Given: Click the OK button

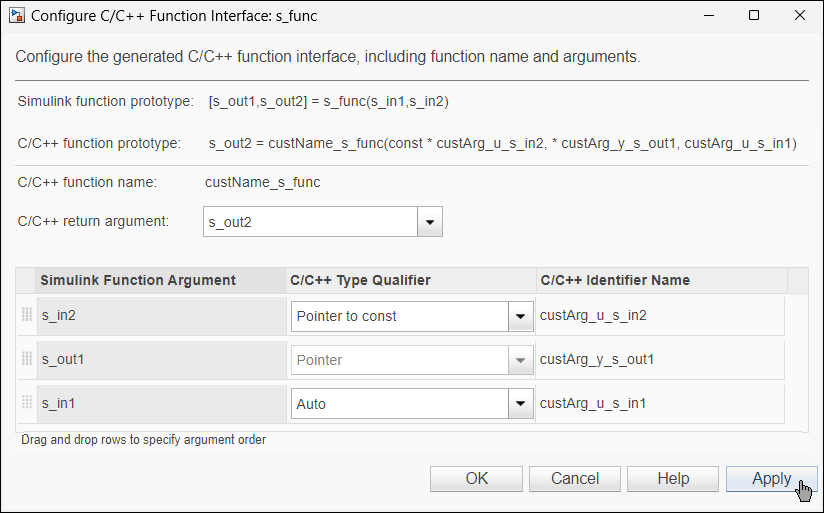Looking at the screenshot, I should point(476,479).
